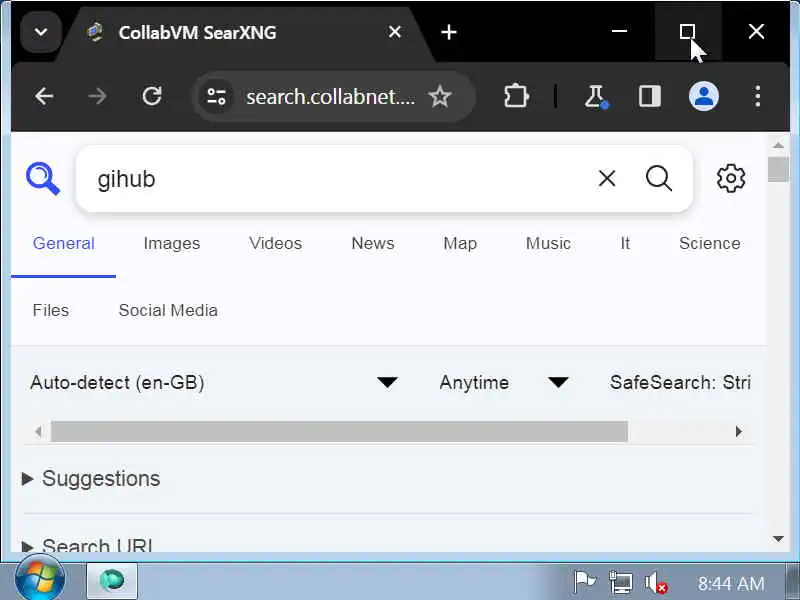Image resolution: width=800 pixels, height=600 pixels.
Task: Open the Auto-detect (en-GB) language dropdown
Action: (x=214, y=382)
